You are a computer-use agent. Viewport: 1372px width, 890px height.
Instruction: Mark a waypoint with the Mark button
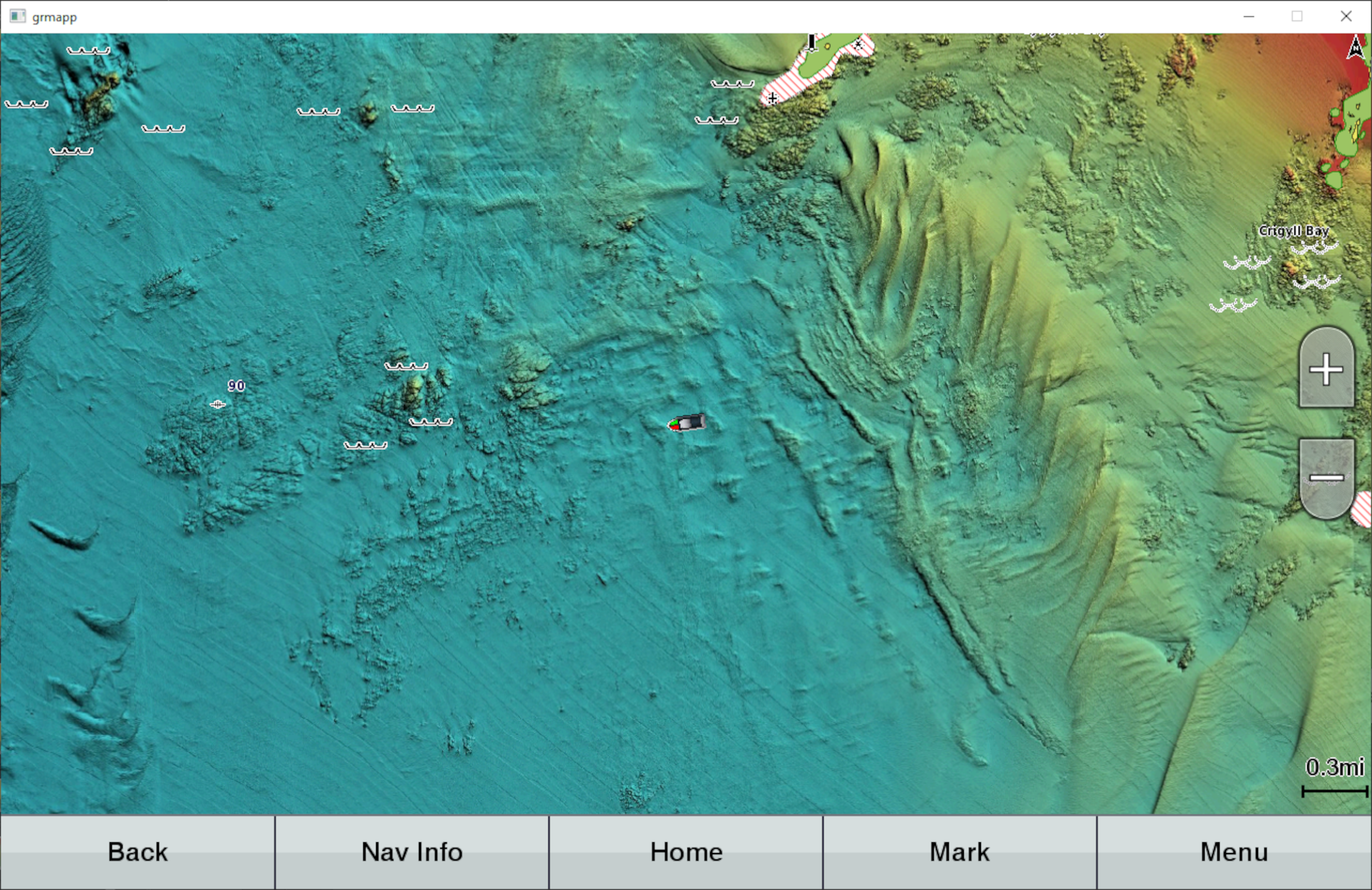click(x=960, y=852)
